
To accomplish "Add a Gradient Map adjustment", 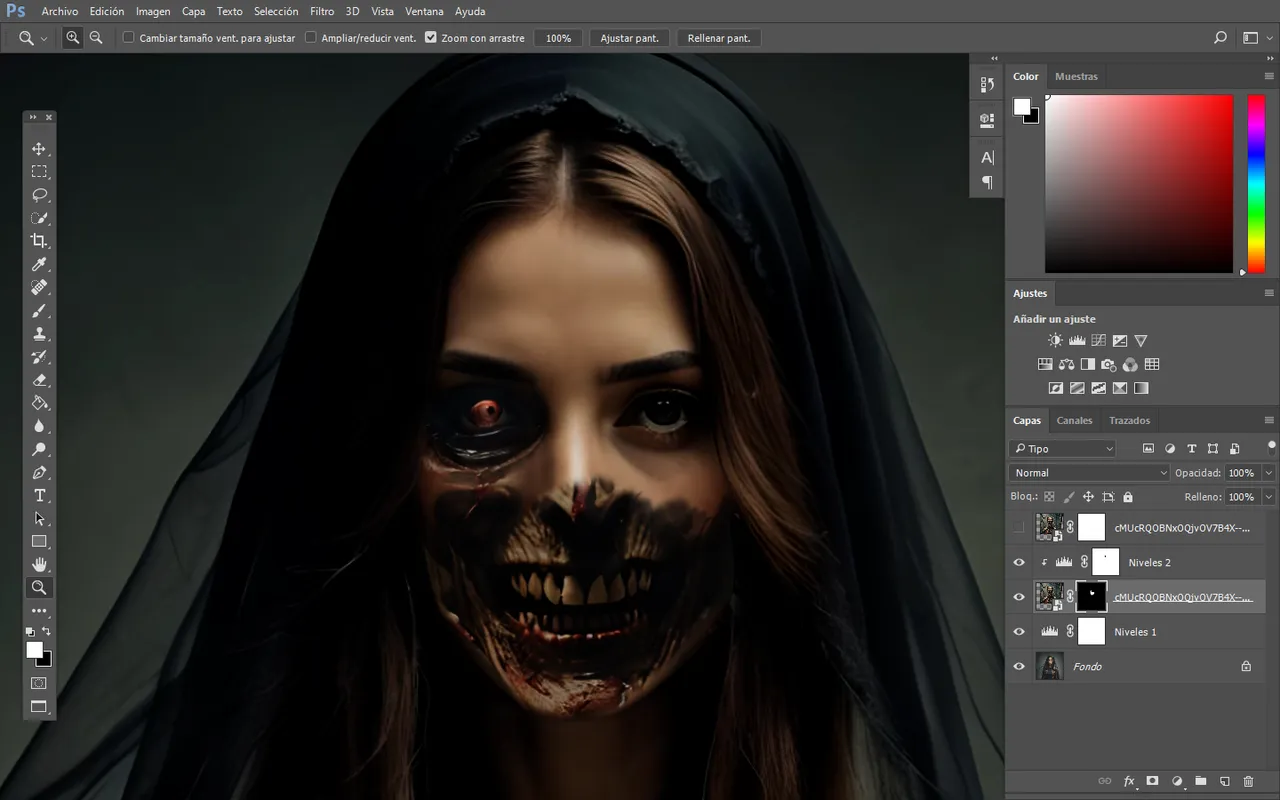I will coord(1141,388).
